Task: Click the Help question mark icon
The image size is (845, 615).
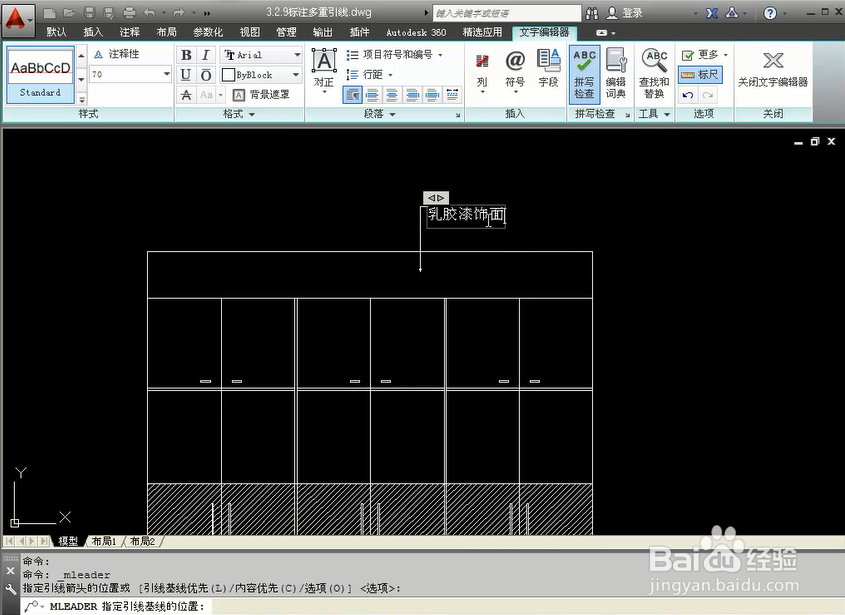Action: point(770,12)
